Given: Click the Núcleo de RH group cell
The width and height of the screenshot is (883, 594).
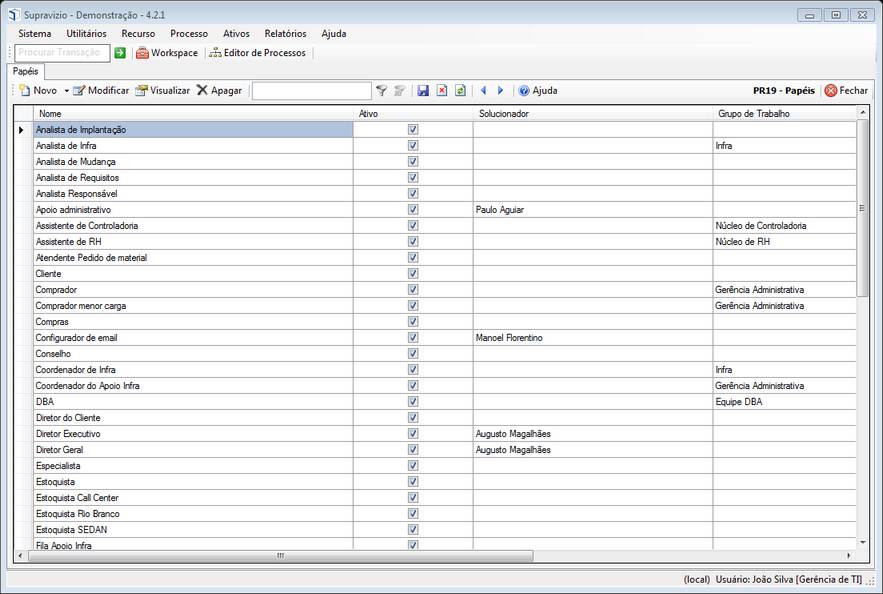Looking at the screenshot, I should tap(784, 242).
